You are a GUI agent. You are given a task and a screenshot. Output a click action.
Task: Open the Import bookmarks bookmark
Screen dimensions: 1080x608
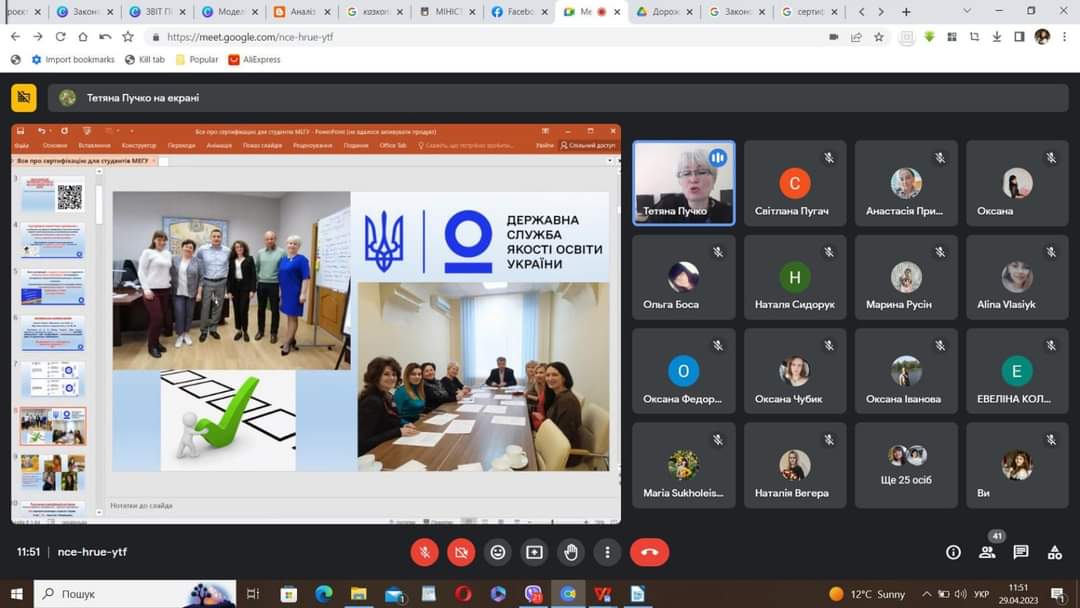[73, 60]
